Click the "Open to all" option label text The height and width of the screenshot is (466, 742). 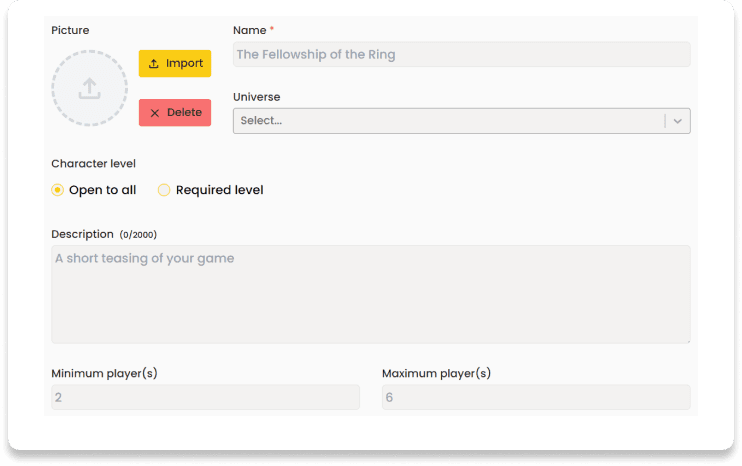[102, 190]
